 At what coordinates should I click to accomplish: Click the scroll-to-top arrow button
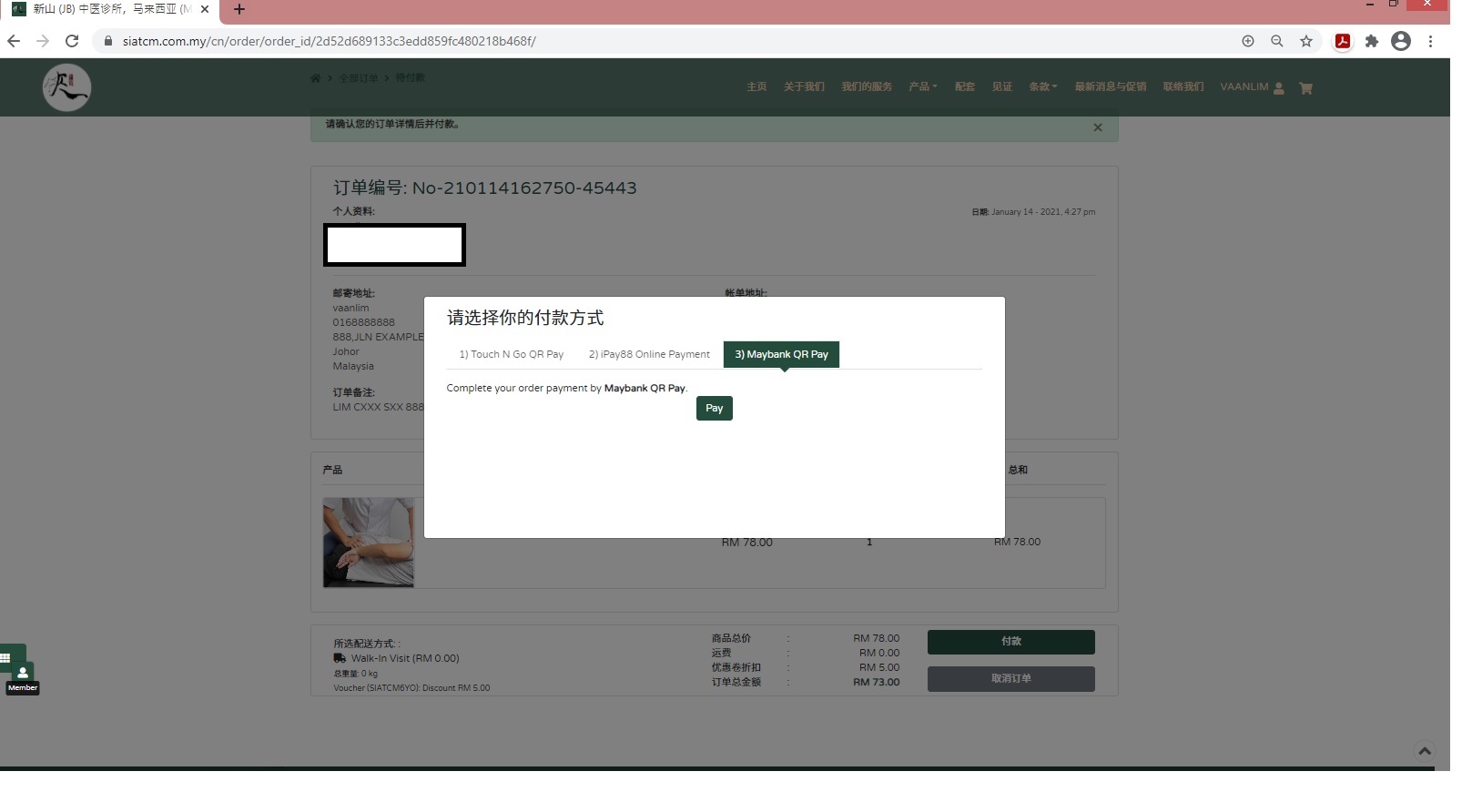1425,751
